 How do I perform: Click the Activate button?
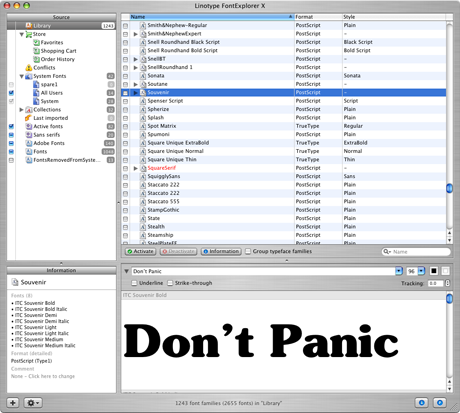click(x=140, y=251)
